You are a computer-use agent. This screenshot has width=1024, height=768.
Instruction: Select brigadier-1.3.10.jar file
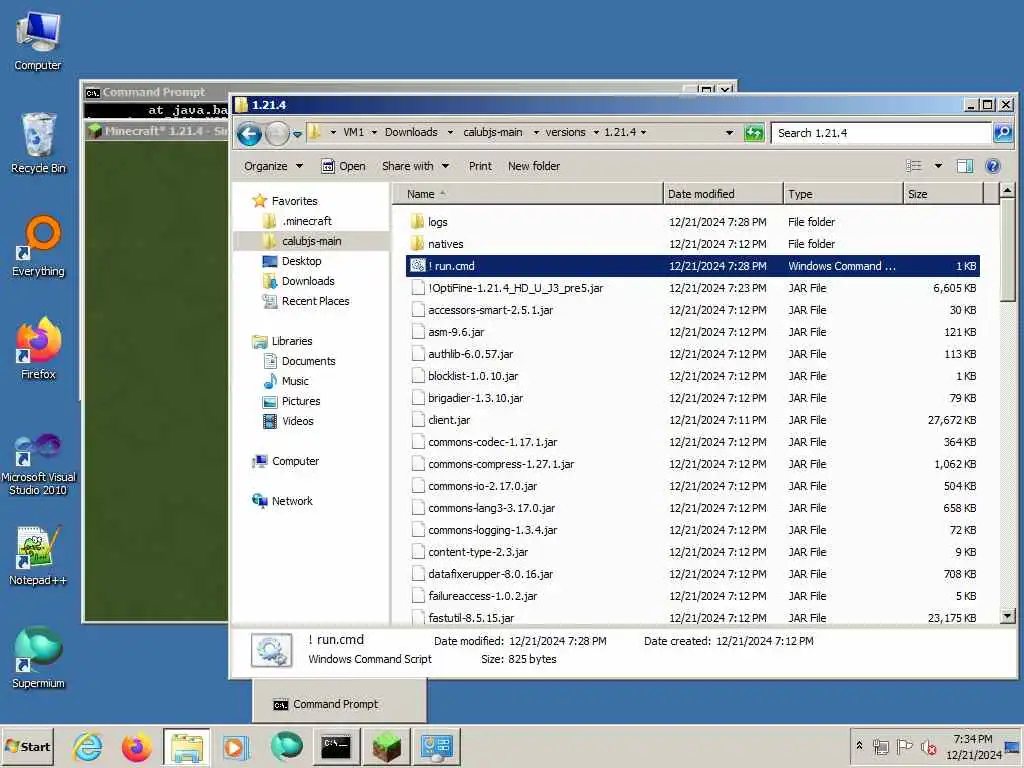click(x=475, y=398)
